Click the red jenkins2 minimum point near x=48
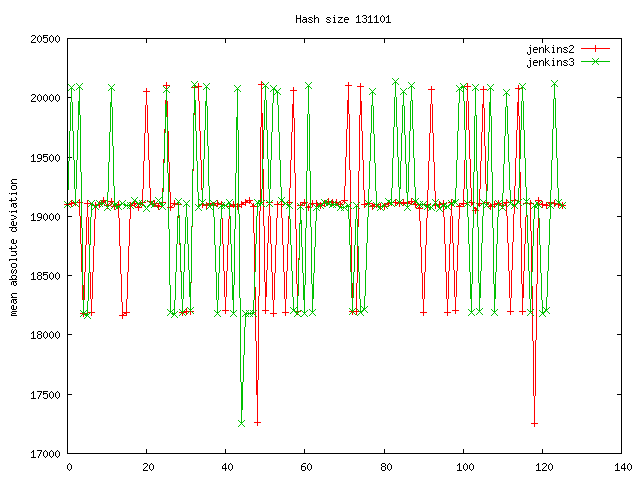 click(257, 423)
